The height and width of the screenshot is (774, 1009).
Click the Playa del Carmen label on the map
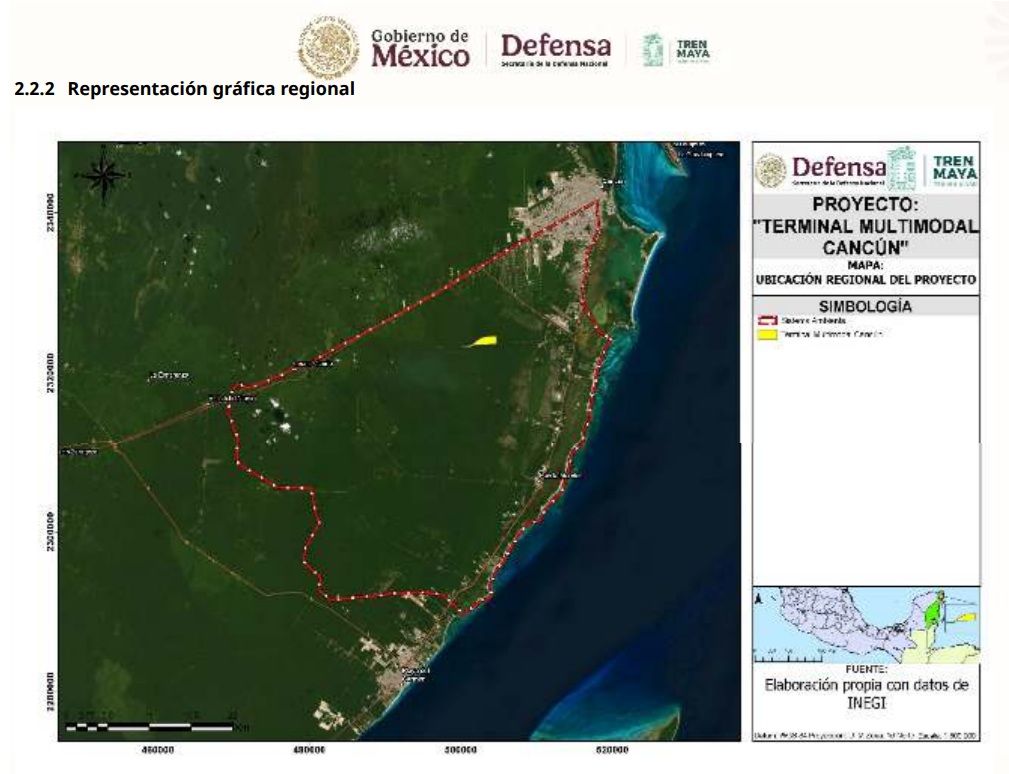click(x=417, y=674)
